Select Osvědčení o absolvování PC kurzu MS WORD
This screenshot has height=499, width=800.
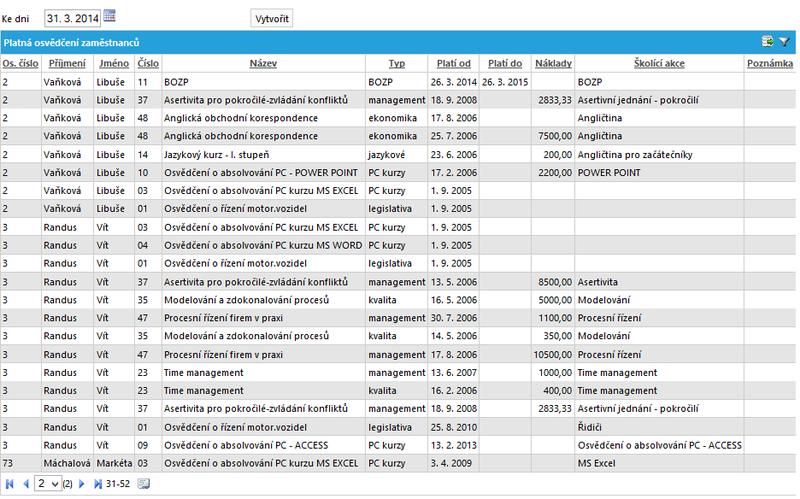263,245
